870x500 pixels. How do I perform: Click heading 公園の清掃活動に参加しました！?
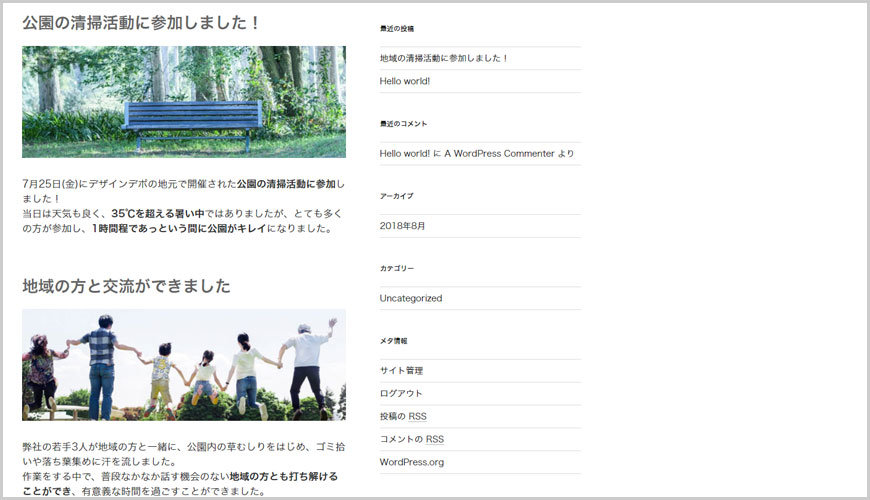pos(141,23)
